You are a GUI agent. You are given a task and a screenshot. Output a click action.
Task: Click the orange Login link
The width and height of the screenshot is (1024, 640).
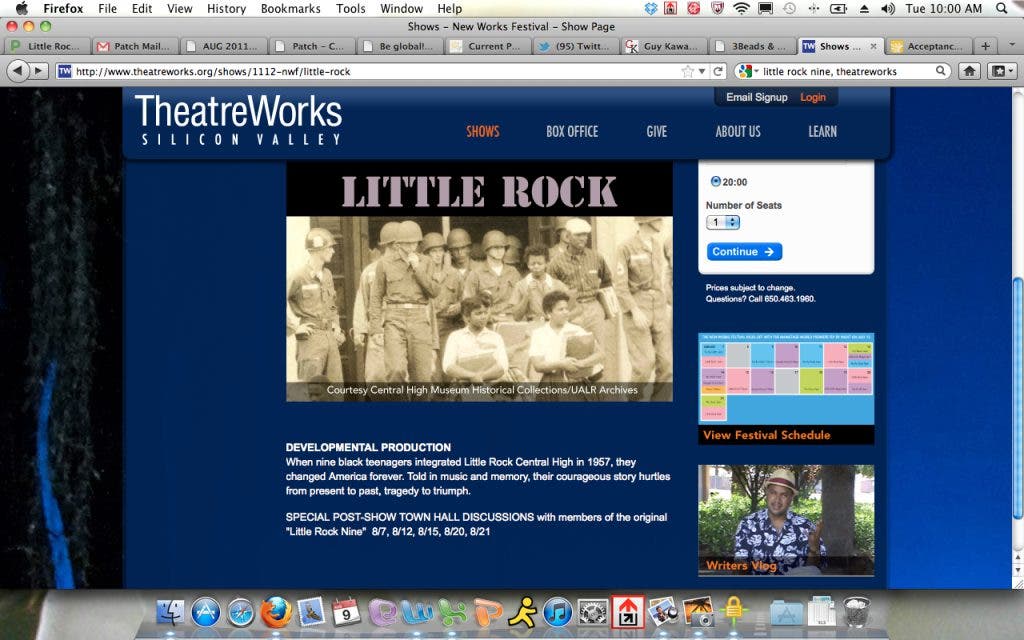coord(813,97)
